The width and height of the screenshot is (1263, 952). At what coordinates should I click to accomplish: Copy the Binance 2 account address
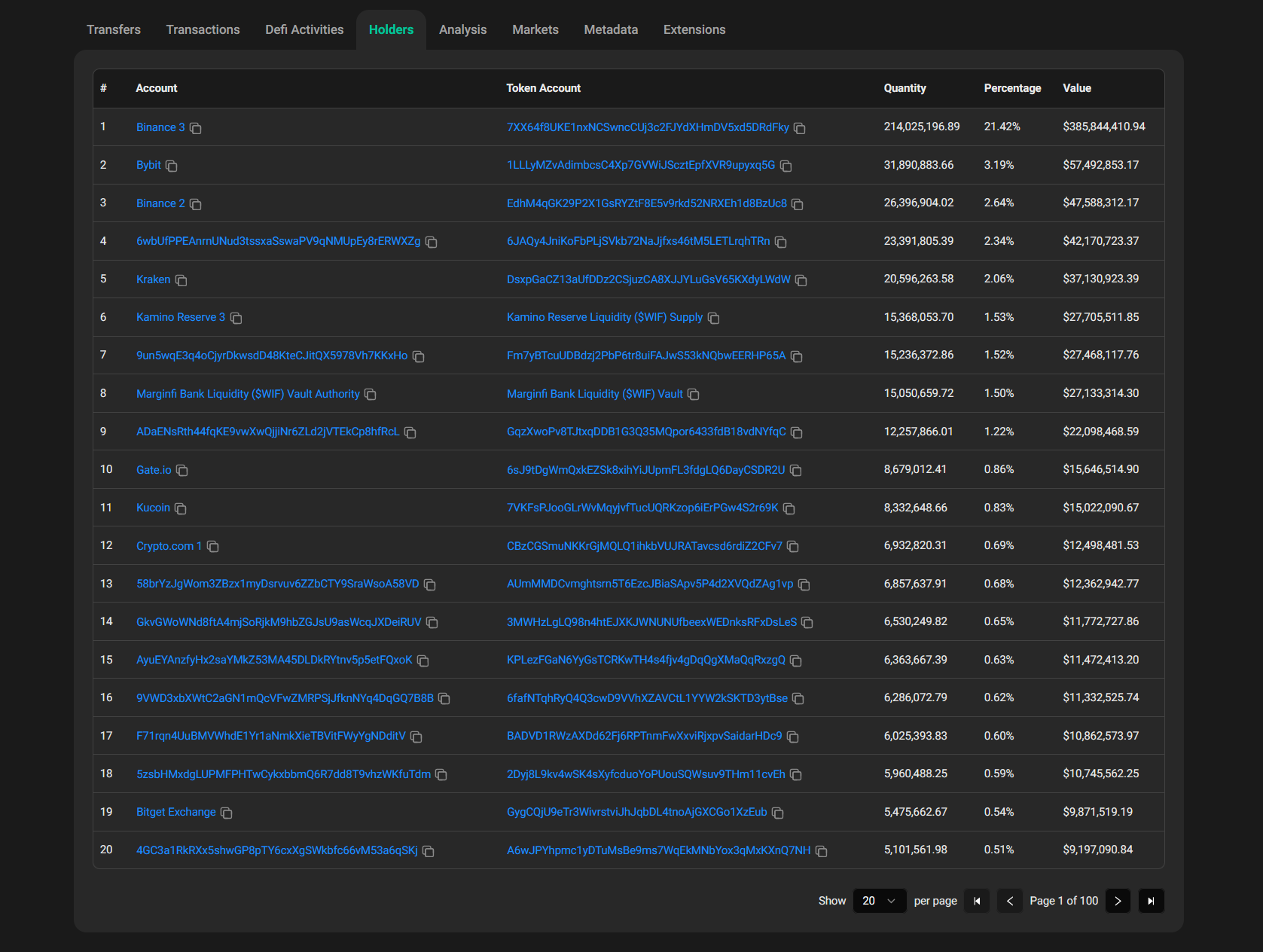pos(196,204)
